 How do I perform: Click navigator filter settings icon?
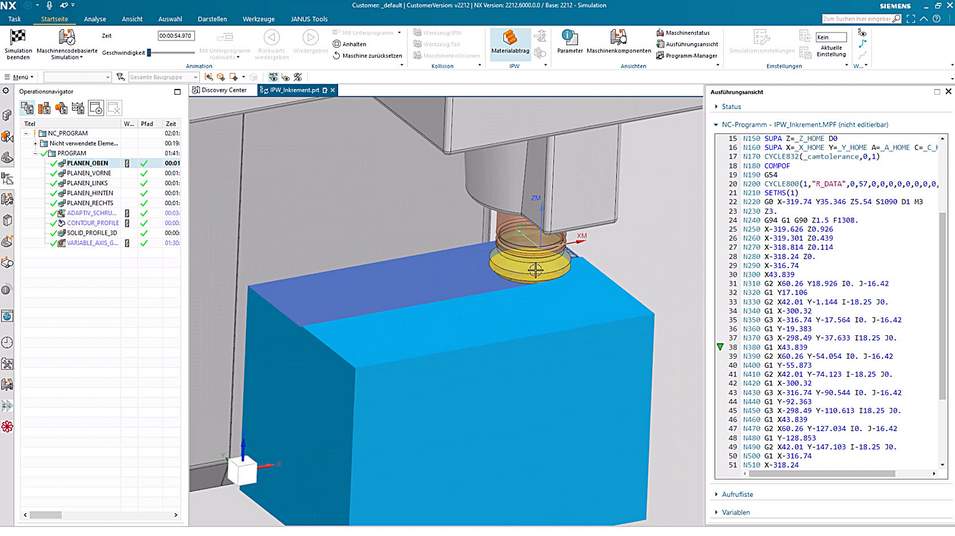[96, 108]
